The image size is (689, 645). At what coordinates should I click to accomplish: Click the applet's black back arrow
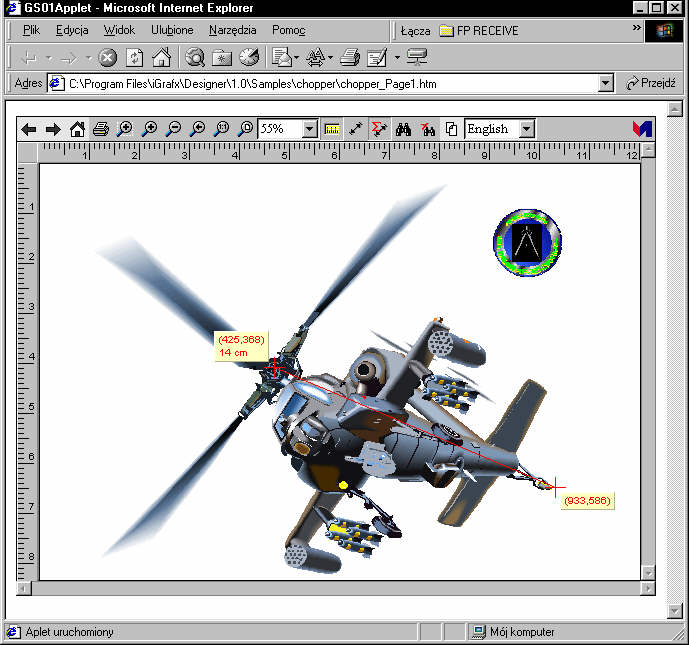pos(29,129)
